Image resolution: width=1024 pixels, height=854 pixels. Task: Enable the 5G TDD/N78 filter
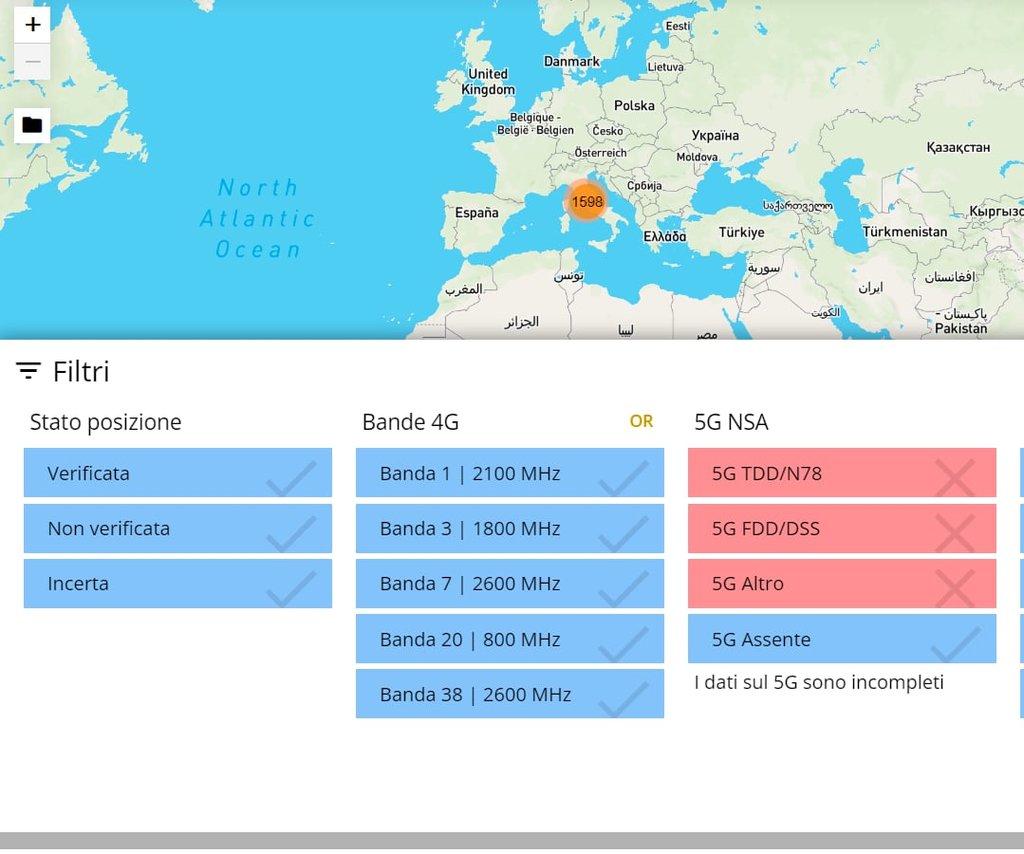tap(841, 473)
